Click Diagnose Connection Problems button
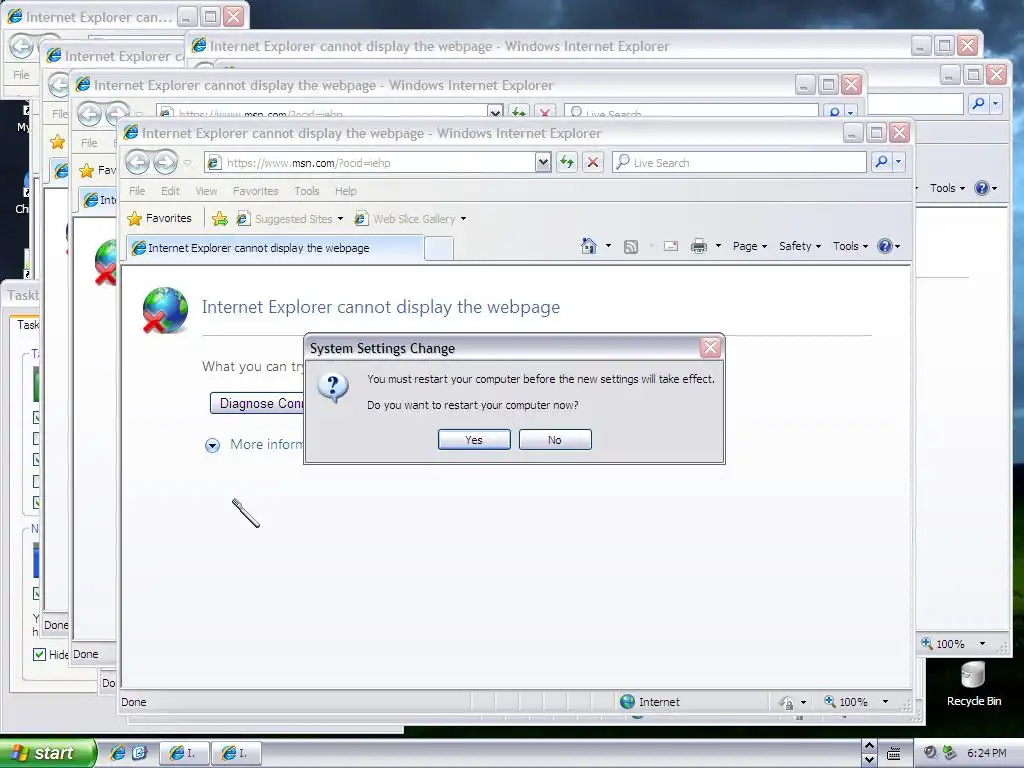 click(x=257, y=403)
